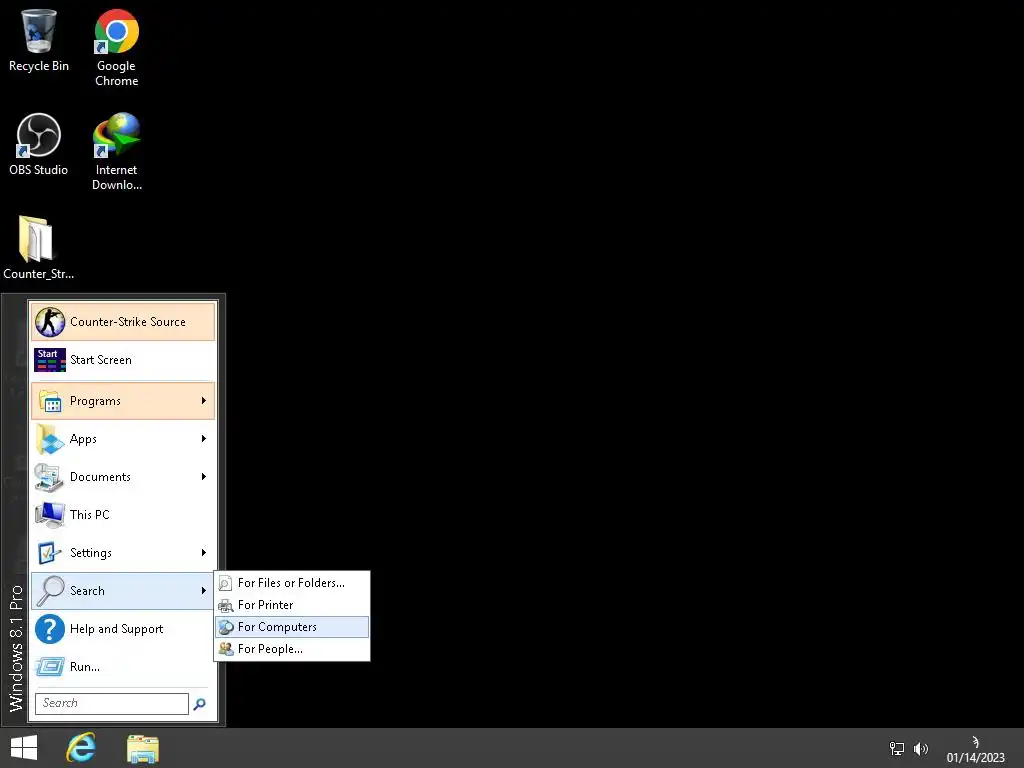1024x768 pixels.
Task: Open Internet Explorer from the taskbar
Action: tap(81, 748)
